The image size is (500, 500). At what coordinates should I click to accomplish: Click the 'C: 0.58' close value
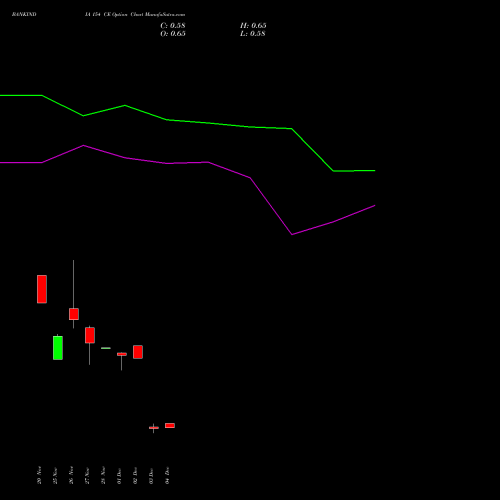point(173,26)
